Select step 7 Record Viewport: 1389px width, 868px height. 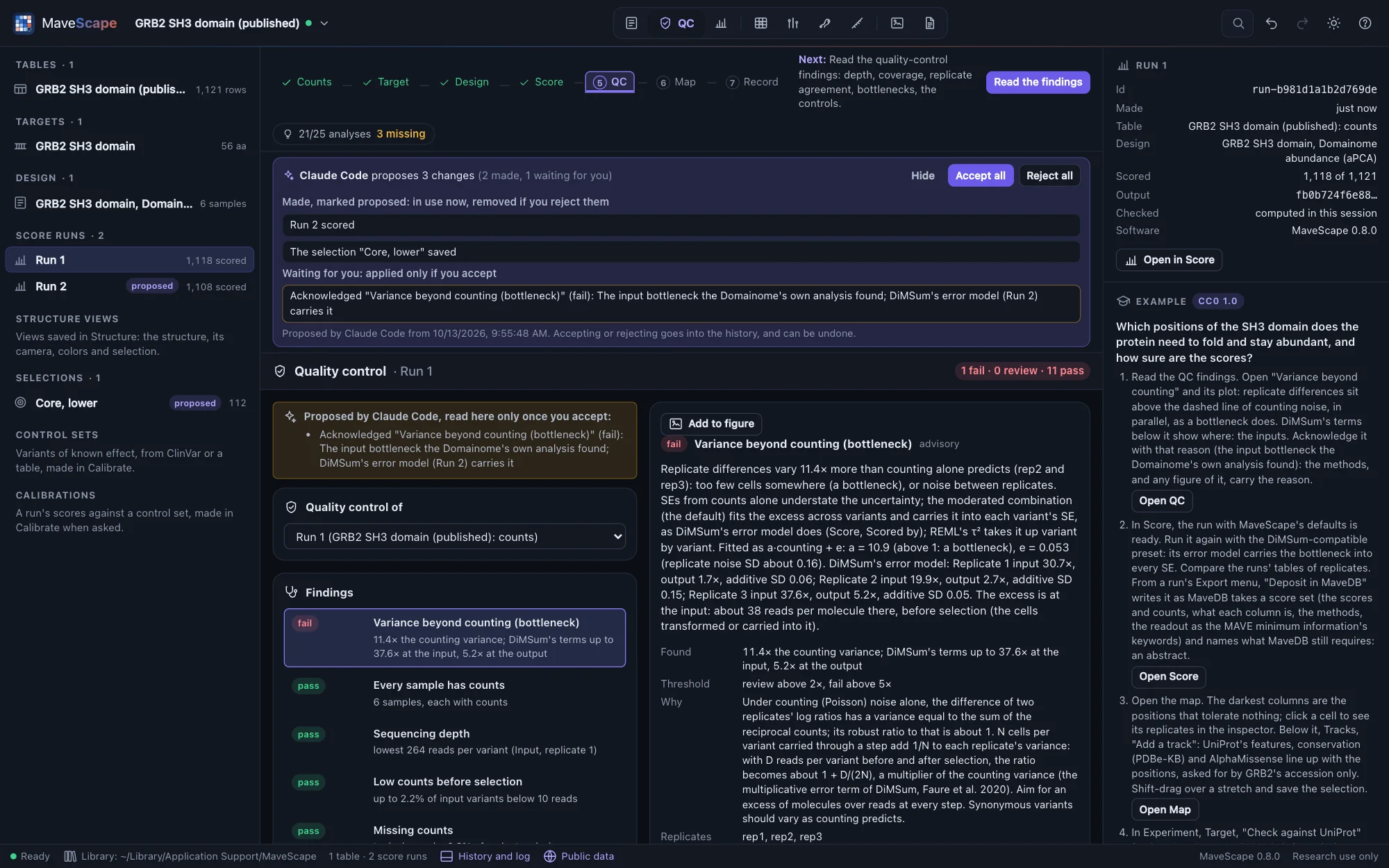pos(751,82)
